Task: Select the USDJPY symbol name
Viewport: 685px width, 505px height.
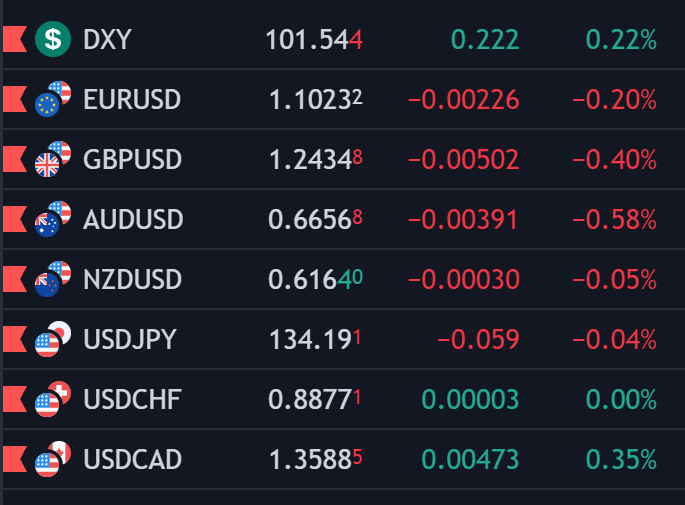Action: click(130, 340)
